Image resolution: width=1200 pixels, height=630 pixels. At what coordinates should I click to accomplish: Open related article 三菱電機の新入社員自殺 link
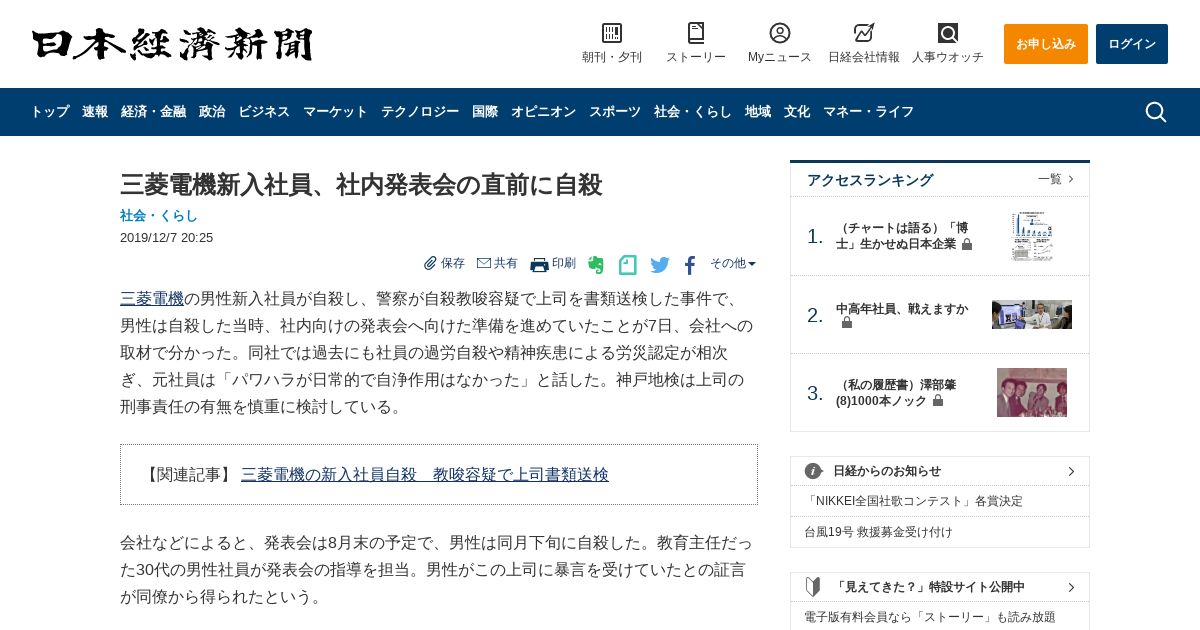(x=425, y=475)
